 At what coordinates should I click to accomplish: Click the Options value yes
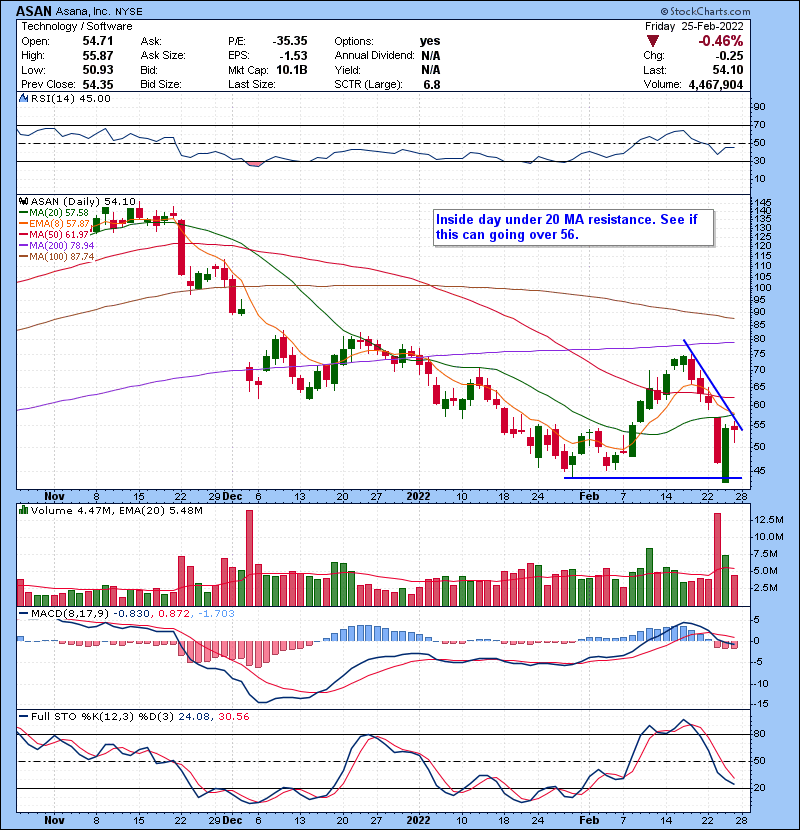[430, 41]
